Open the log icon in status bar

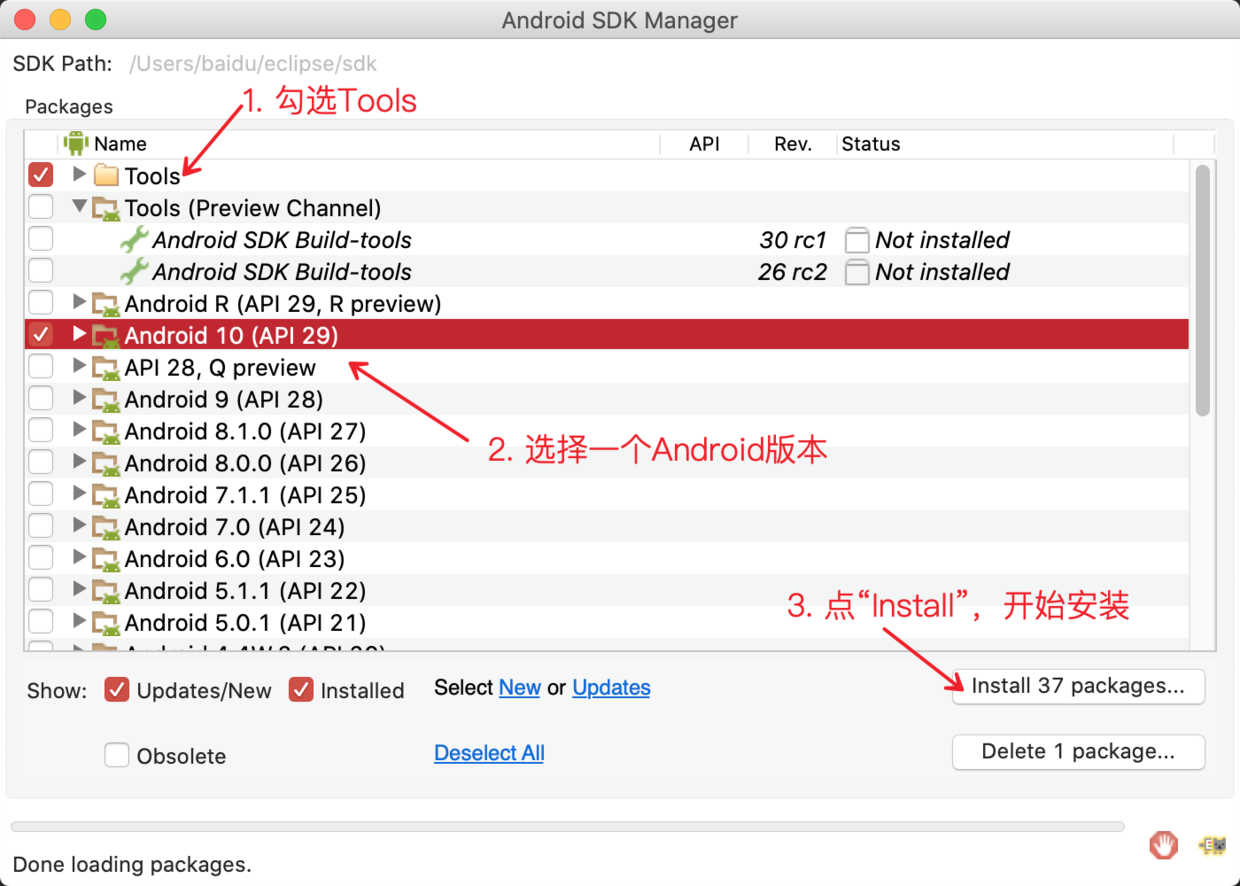tap(1212, 845)
